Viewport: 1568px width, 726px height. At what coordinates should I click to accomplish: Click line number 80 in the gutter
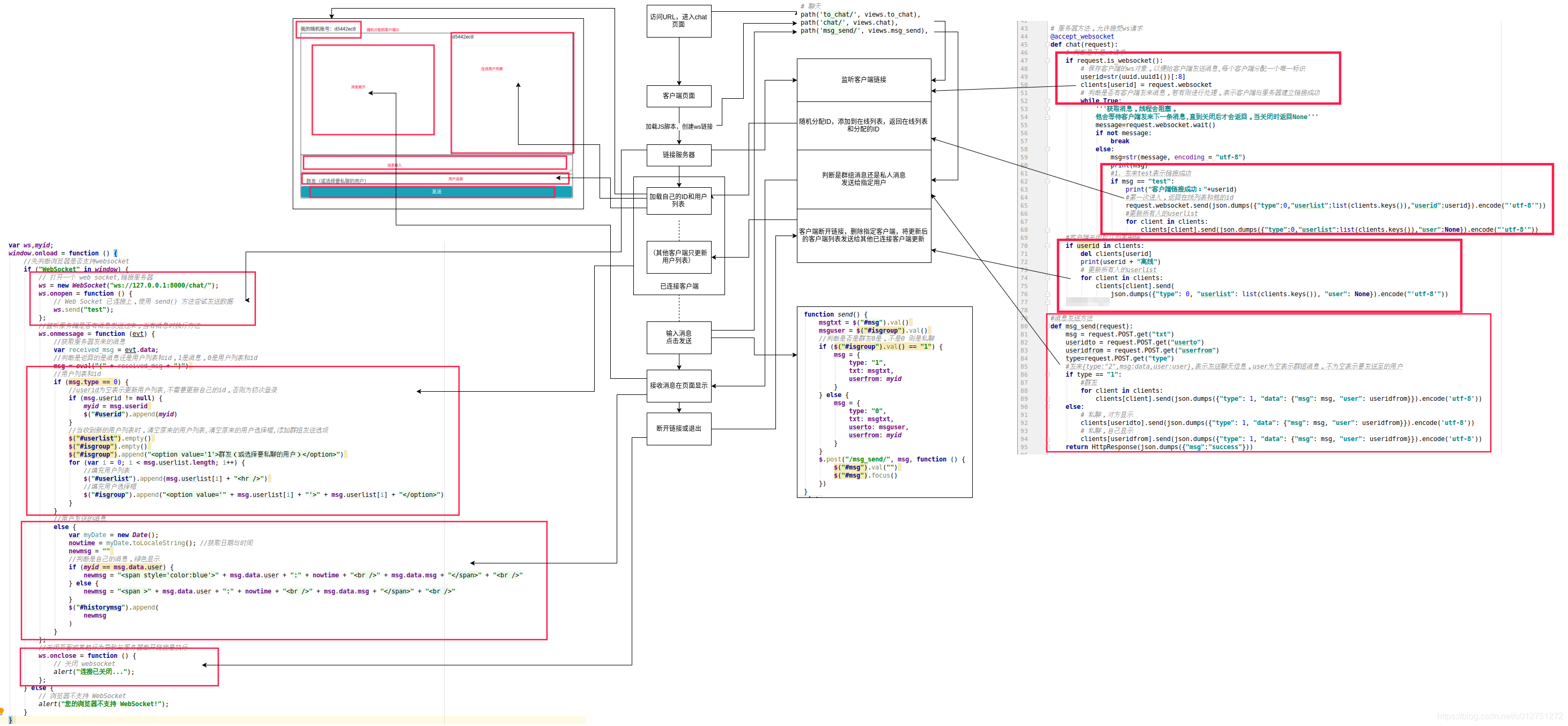click(1024, 326)
